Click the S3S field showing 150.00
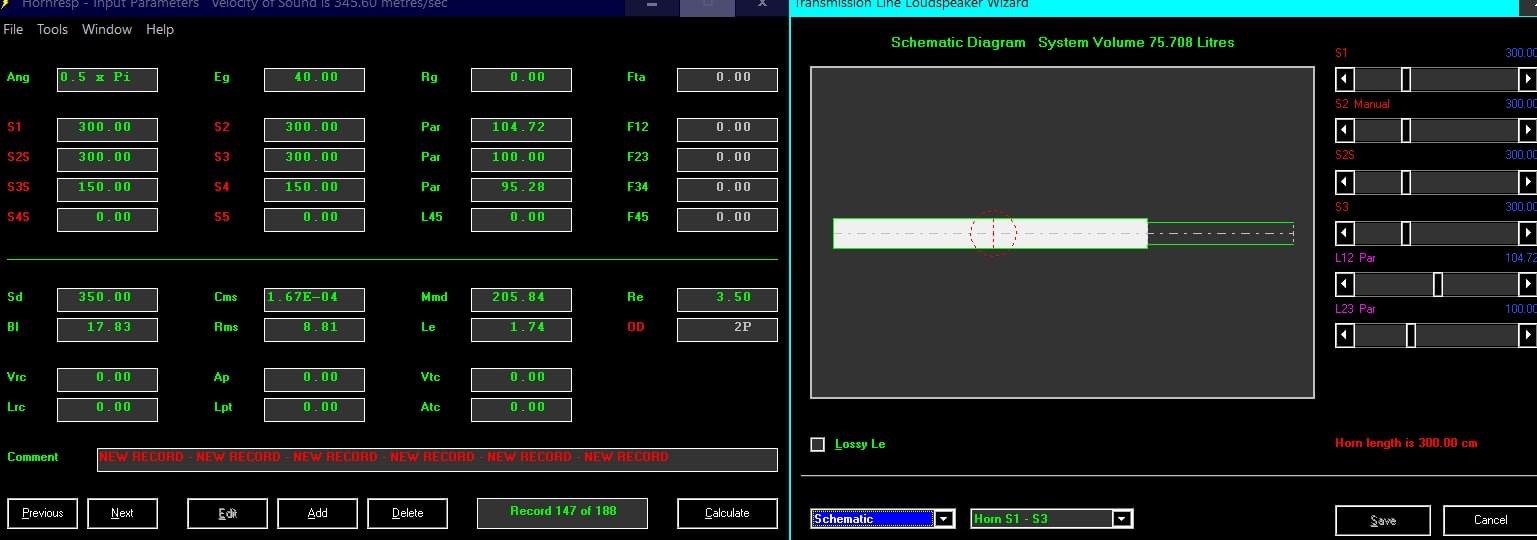1537x540 pixels. 107,189
